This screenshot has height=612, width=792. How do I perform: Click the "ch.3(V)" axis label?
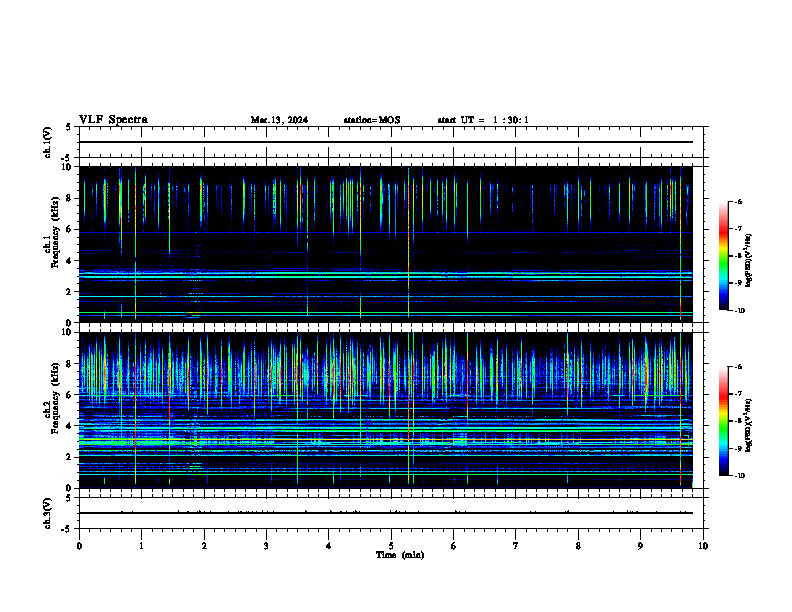click(x=47, y=513)
